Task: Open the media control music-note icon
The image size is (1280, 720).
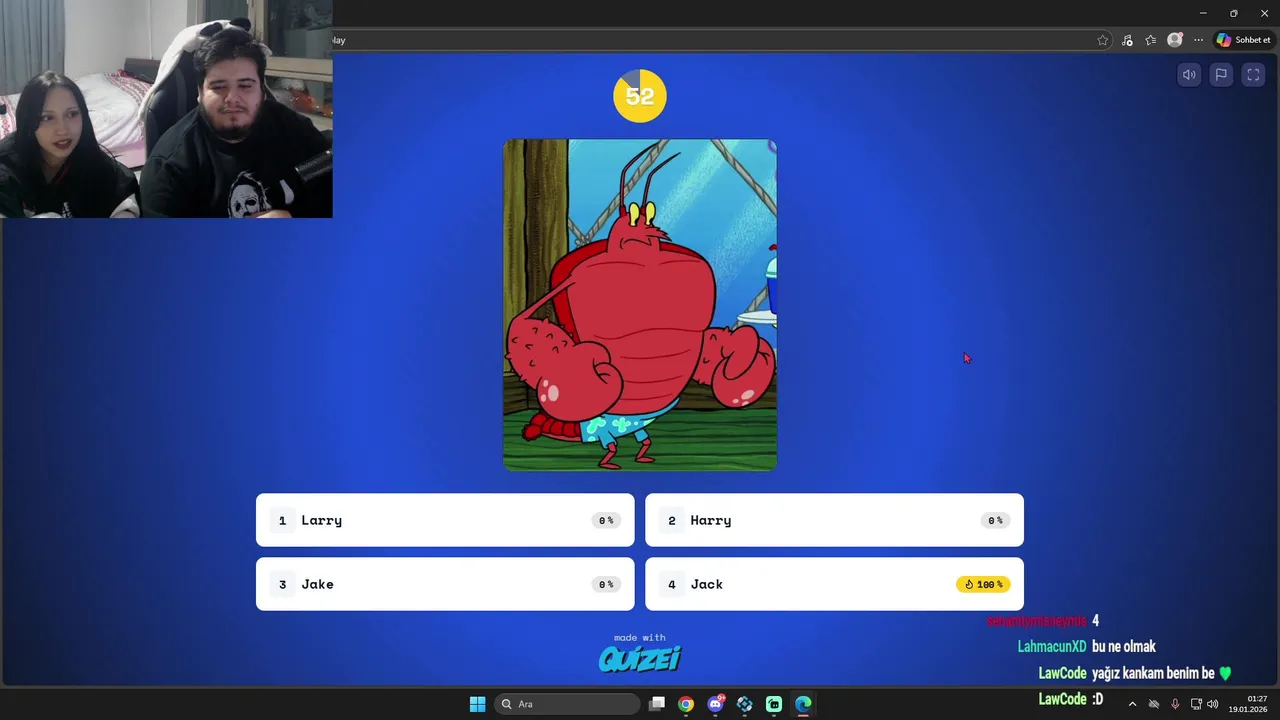Action: pyautogui.click(x=1127, y=40)
